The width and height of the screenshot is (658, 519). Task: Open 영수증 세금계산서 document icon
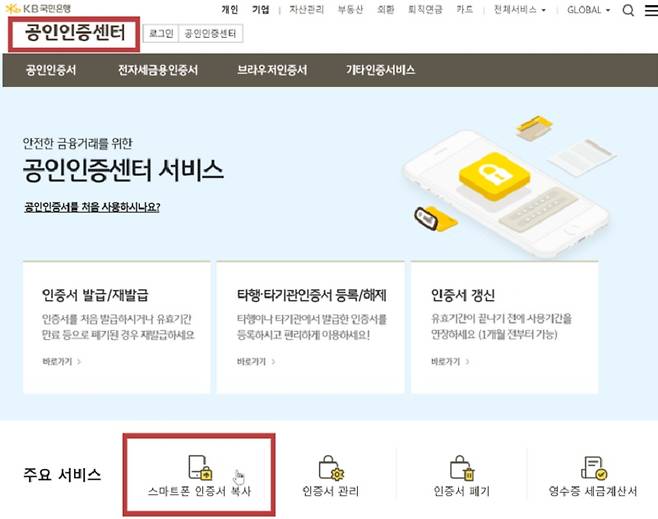tap(593, 467)
